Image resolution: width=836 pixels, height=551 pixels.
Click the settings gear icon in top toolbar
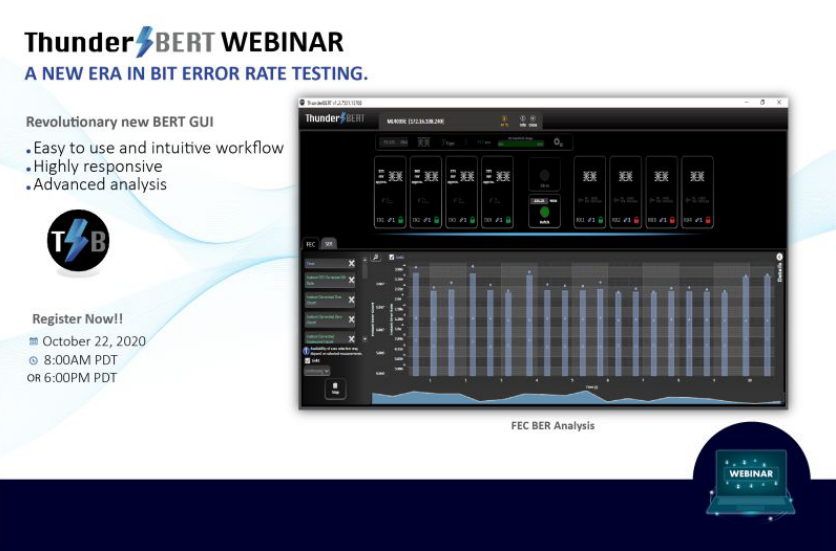pyautogui.click(x=557, y=143)
